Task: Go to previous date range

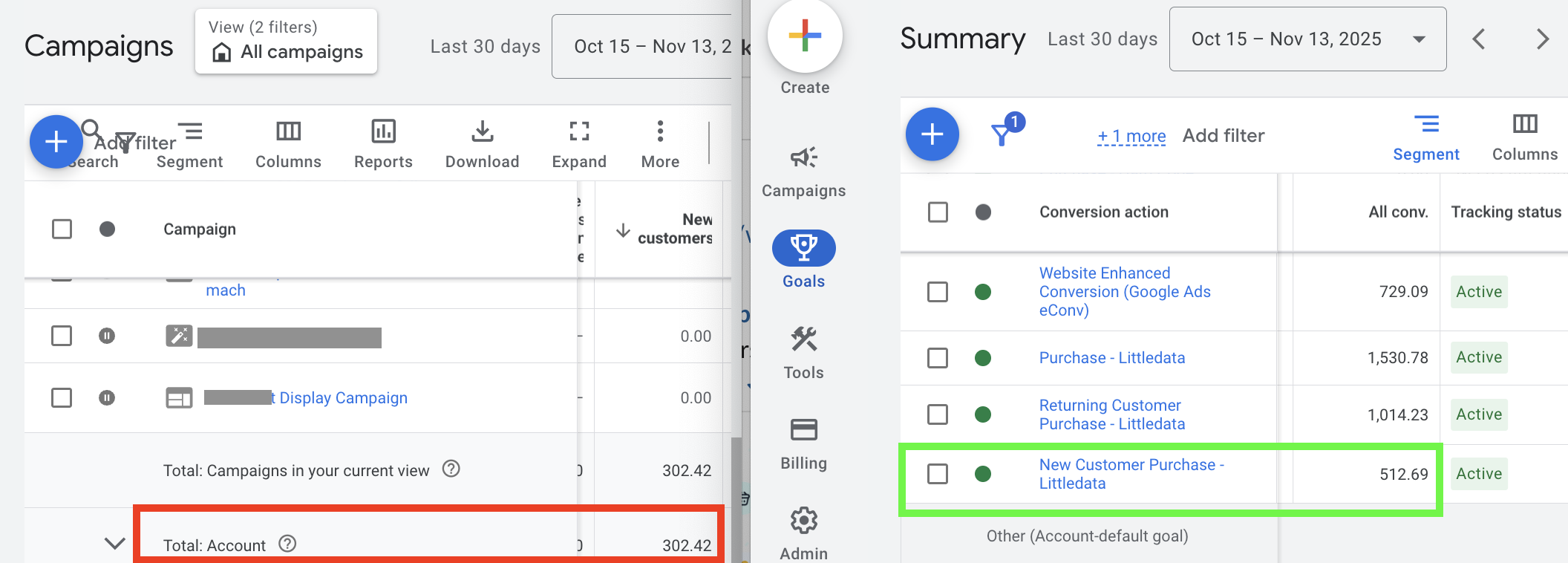Action: pyautogui.click(x=1478, y=39)
